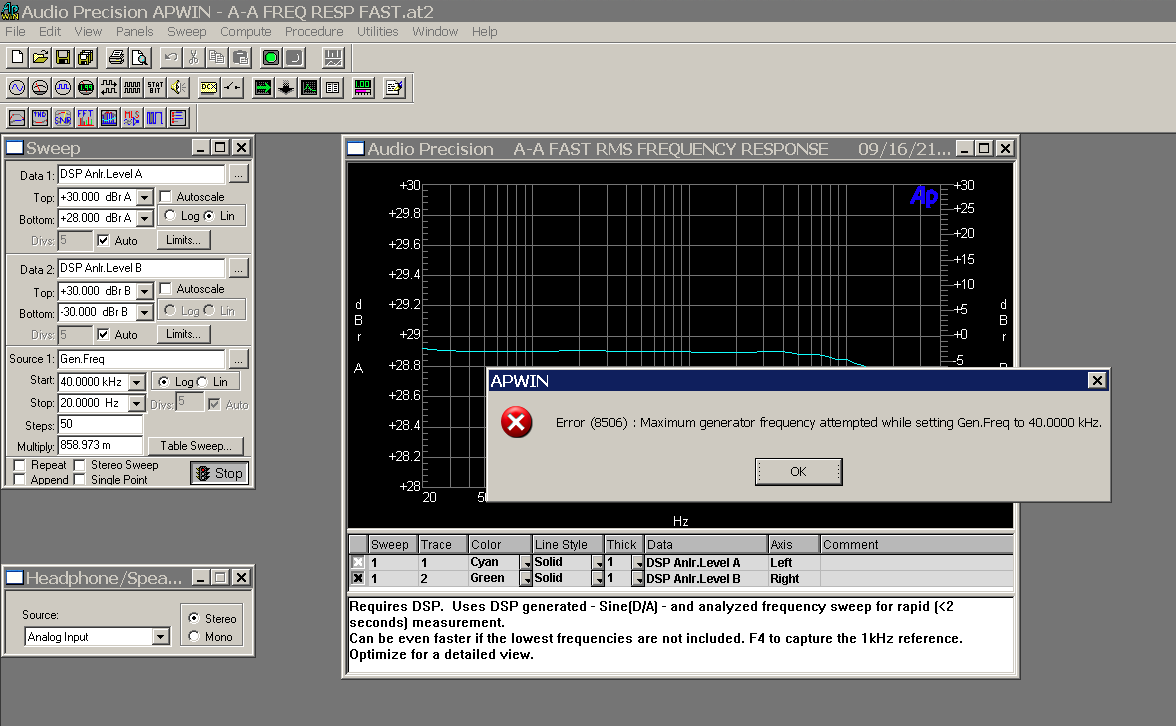Screen dimensions: 1176x726
Task: Open Sweep panel green arrow icon
Action: (262, 88)
